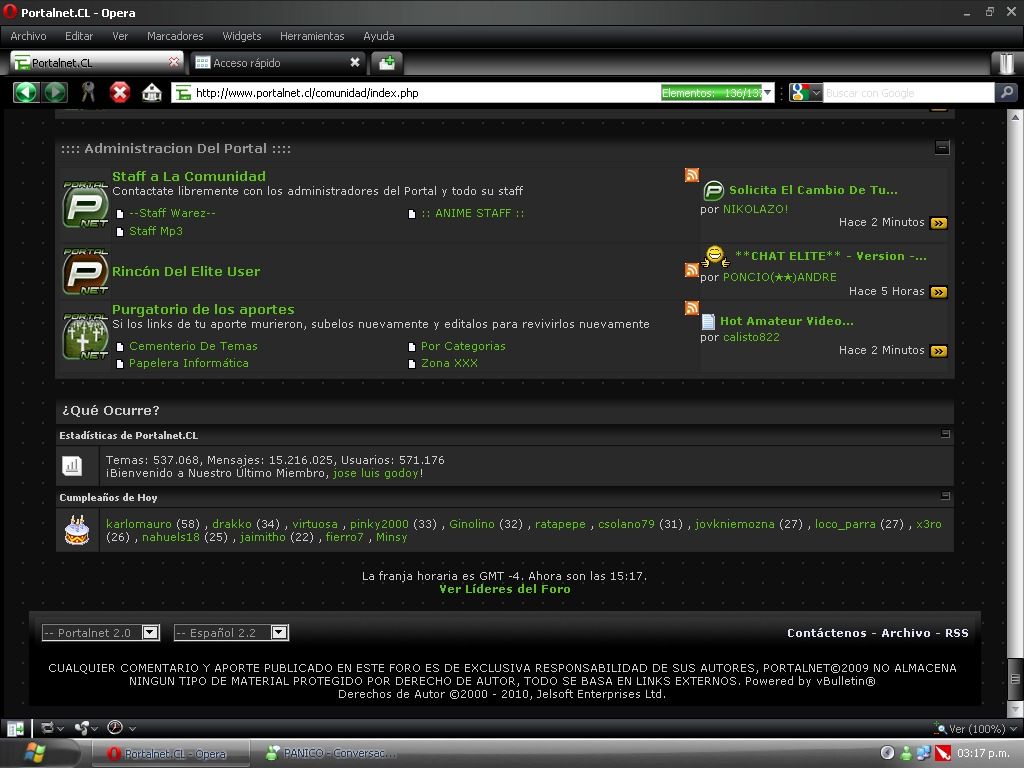Click the Portalnet.CL - Opera taskbar button
Screen dimensions: 1024x768
[170, 753]
